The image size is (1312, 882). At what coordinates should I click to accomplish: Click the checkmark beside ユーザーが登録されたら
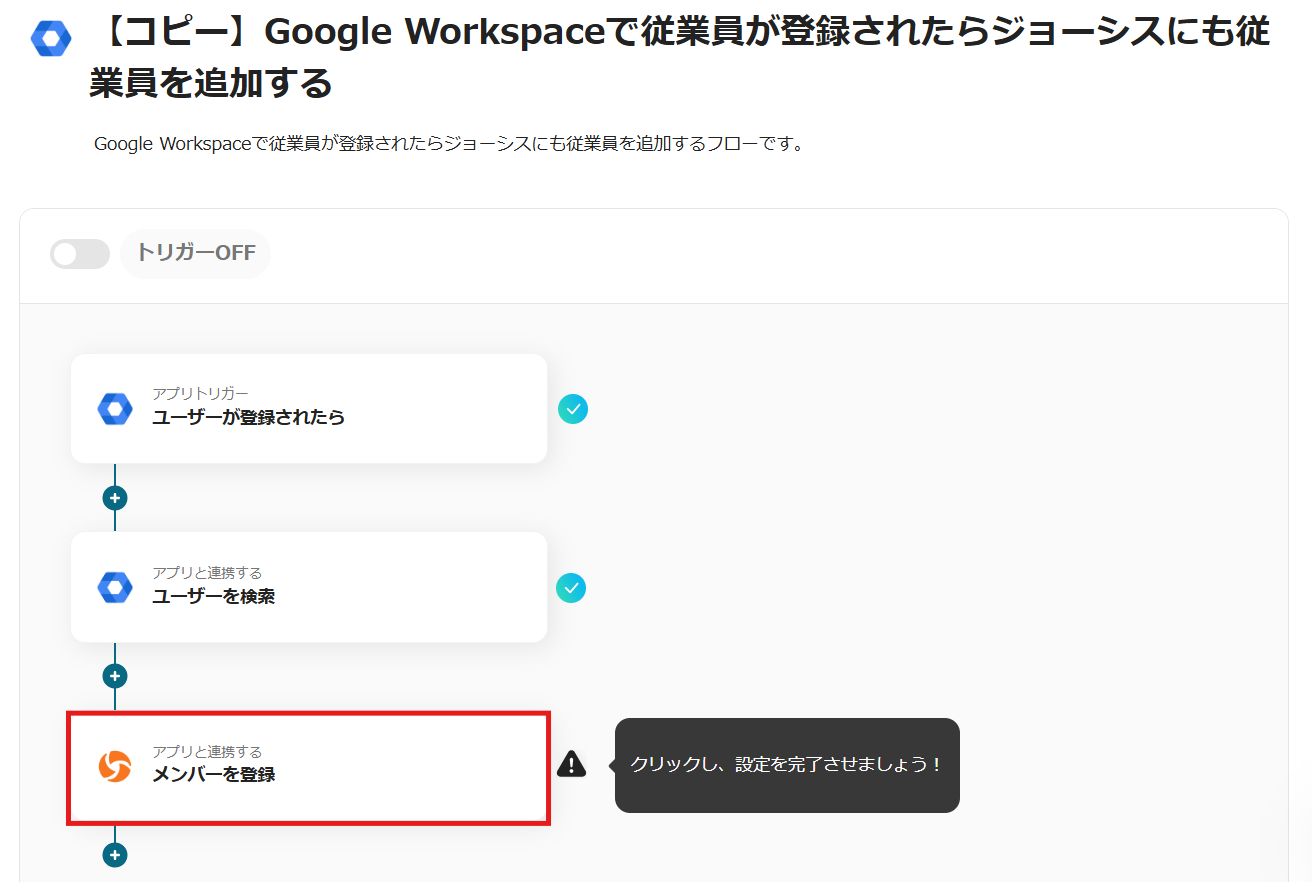[573, 409]
